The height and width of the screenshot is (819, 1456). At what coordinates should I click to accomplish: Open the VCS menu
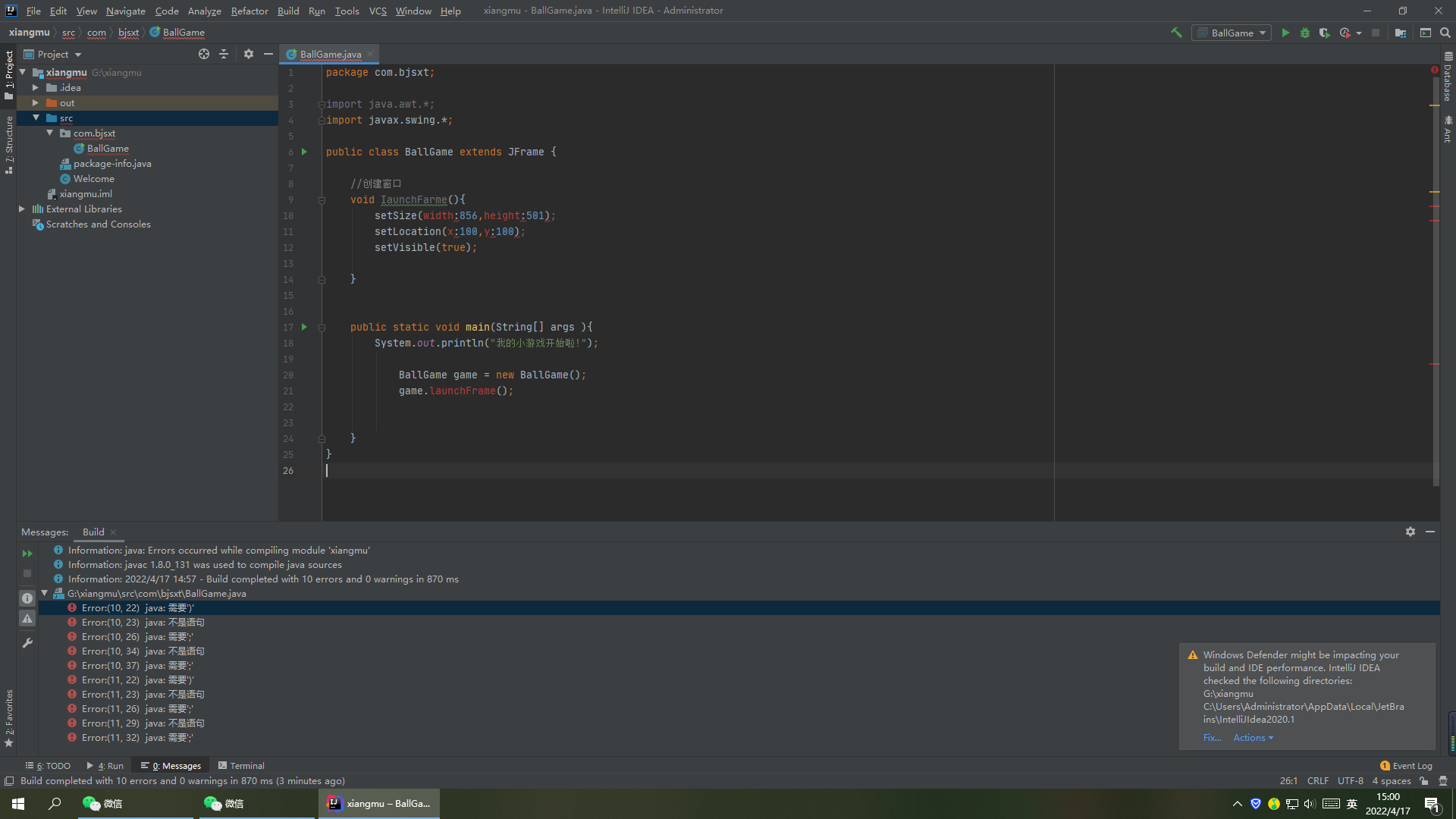click(x=378, y=11)
